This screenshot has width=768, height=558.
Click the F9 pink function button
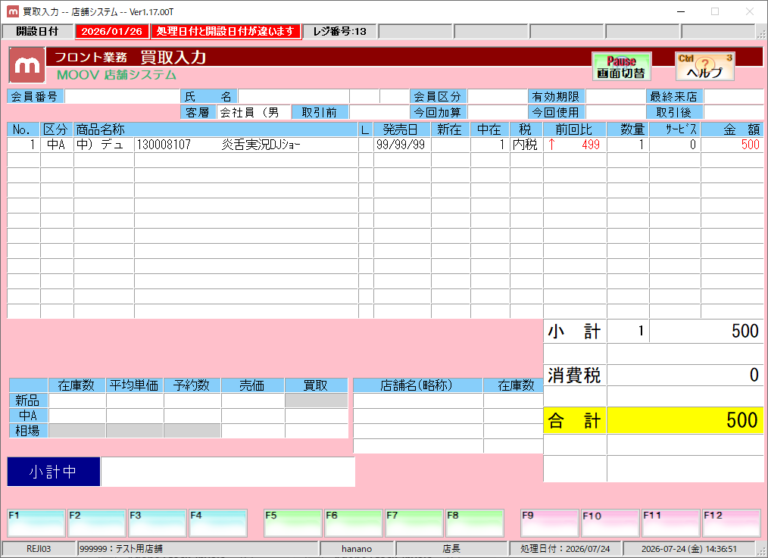click(x=550, y=523)
